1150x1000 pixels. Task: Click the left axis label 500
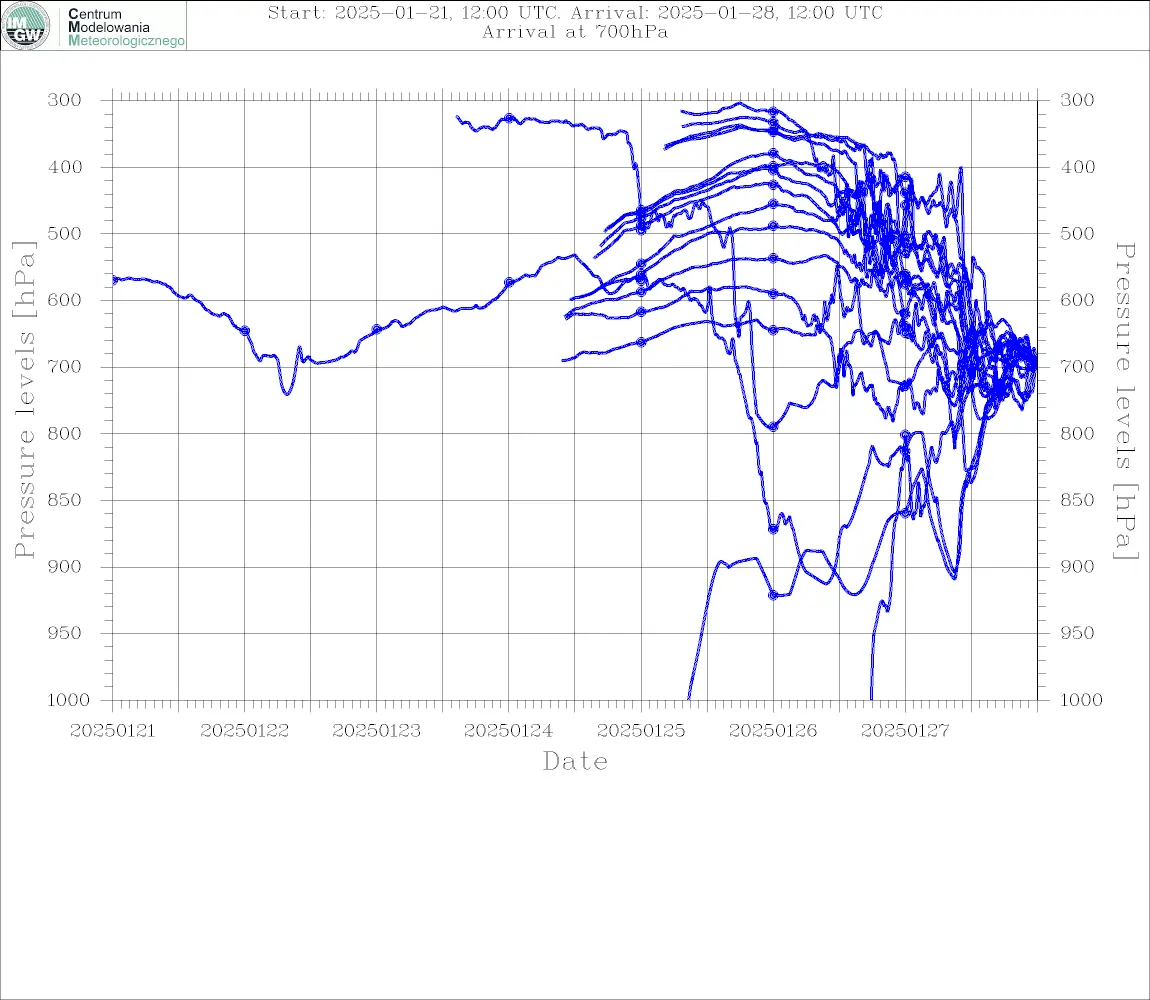tap(65, 233)
